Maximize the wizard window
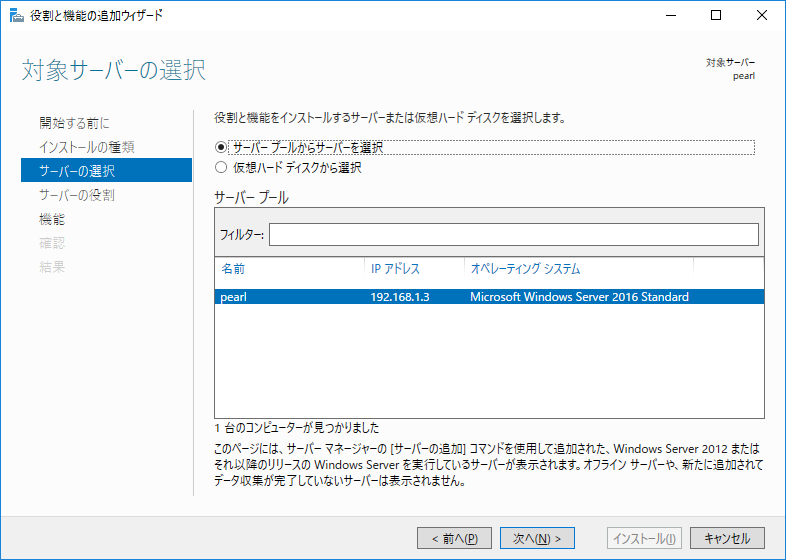 pos(716,16)
